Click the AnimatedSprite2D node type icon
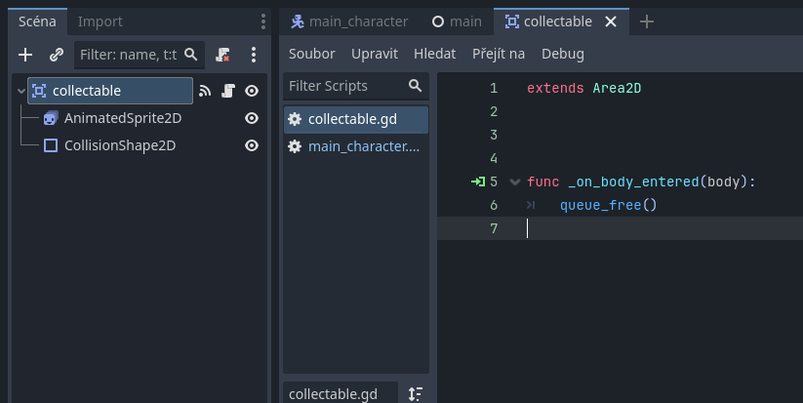The width and height of the screenshot is (803, 403). click(x=50, y=118)
